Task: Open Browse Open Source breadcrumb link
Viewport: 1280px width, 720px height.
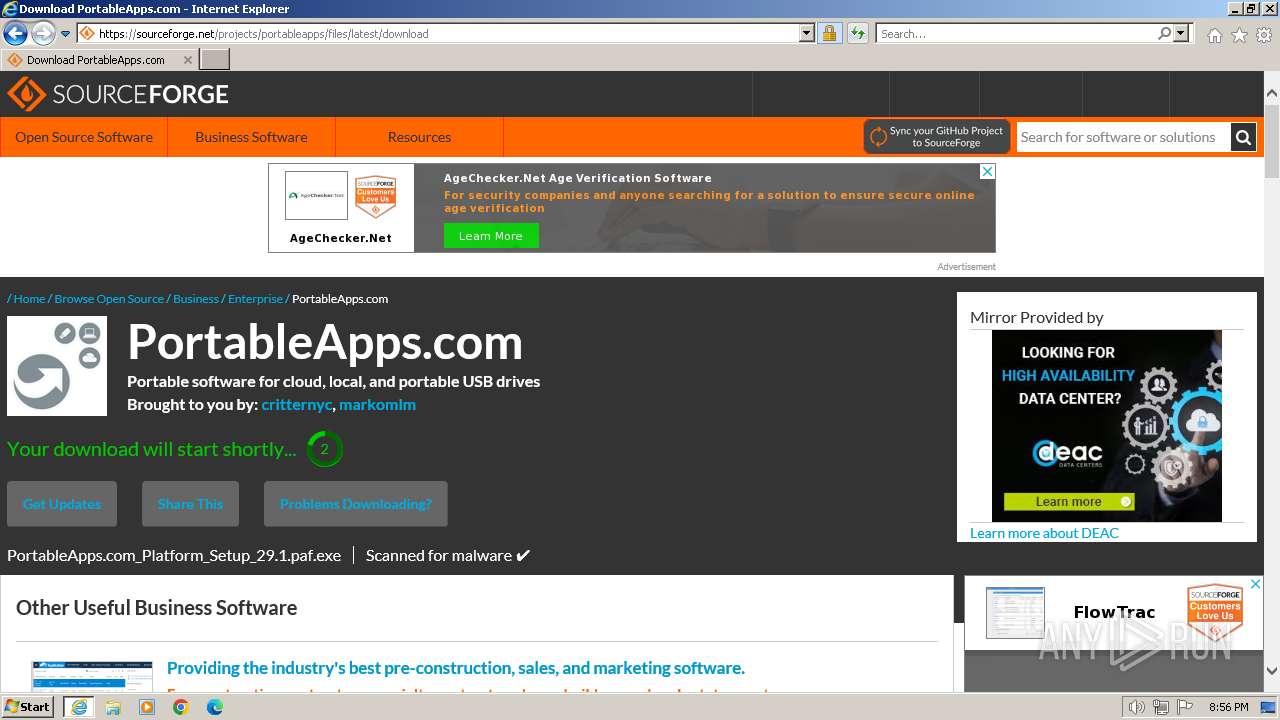Action: (109, 299)
